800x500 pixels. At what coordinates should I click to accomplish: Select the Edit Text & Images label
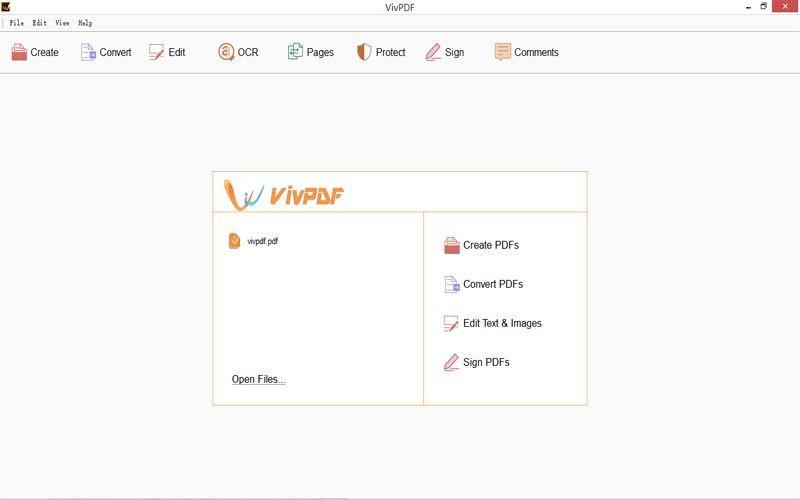click(x=502, y=323)
